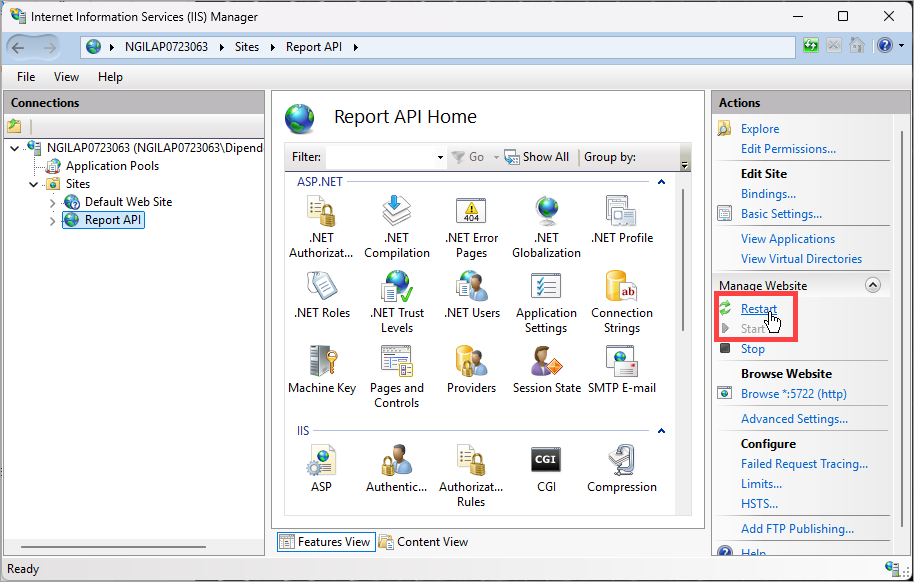Viewport: 914px width, 582px height.
Task: Open the File menu
Action: pos(26,77)
